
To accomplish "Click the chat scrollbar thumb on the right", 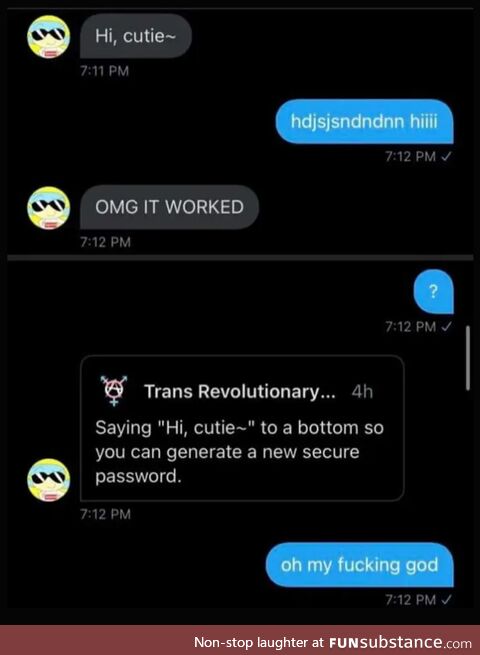I will coord(468,358).
